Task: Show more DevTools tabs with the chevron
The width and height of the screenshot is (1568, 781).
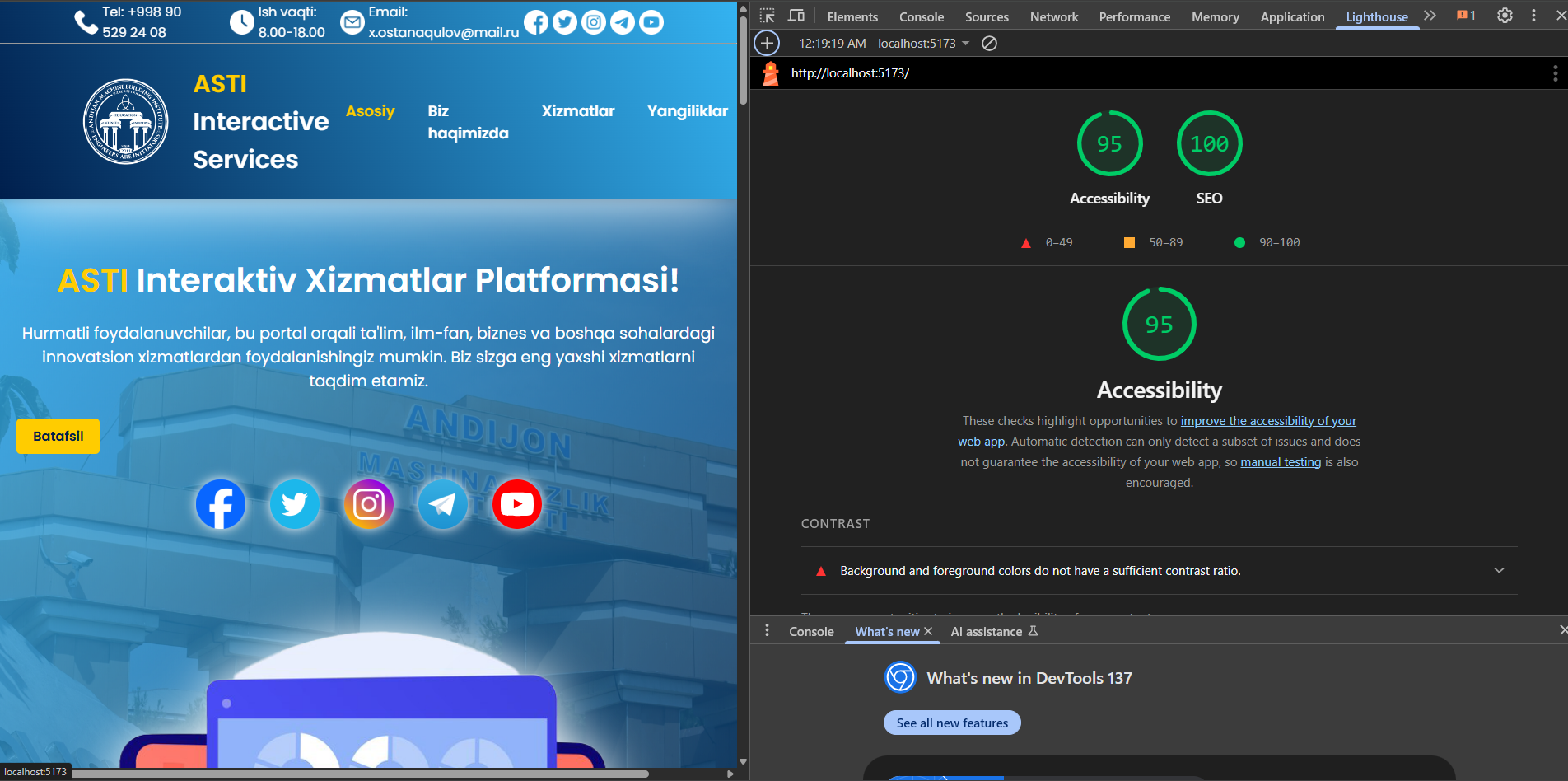Action: [x=1430, y=16]
